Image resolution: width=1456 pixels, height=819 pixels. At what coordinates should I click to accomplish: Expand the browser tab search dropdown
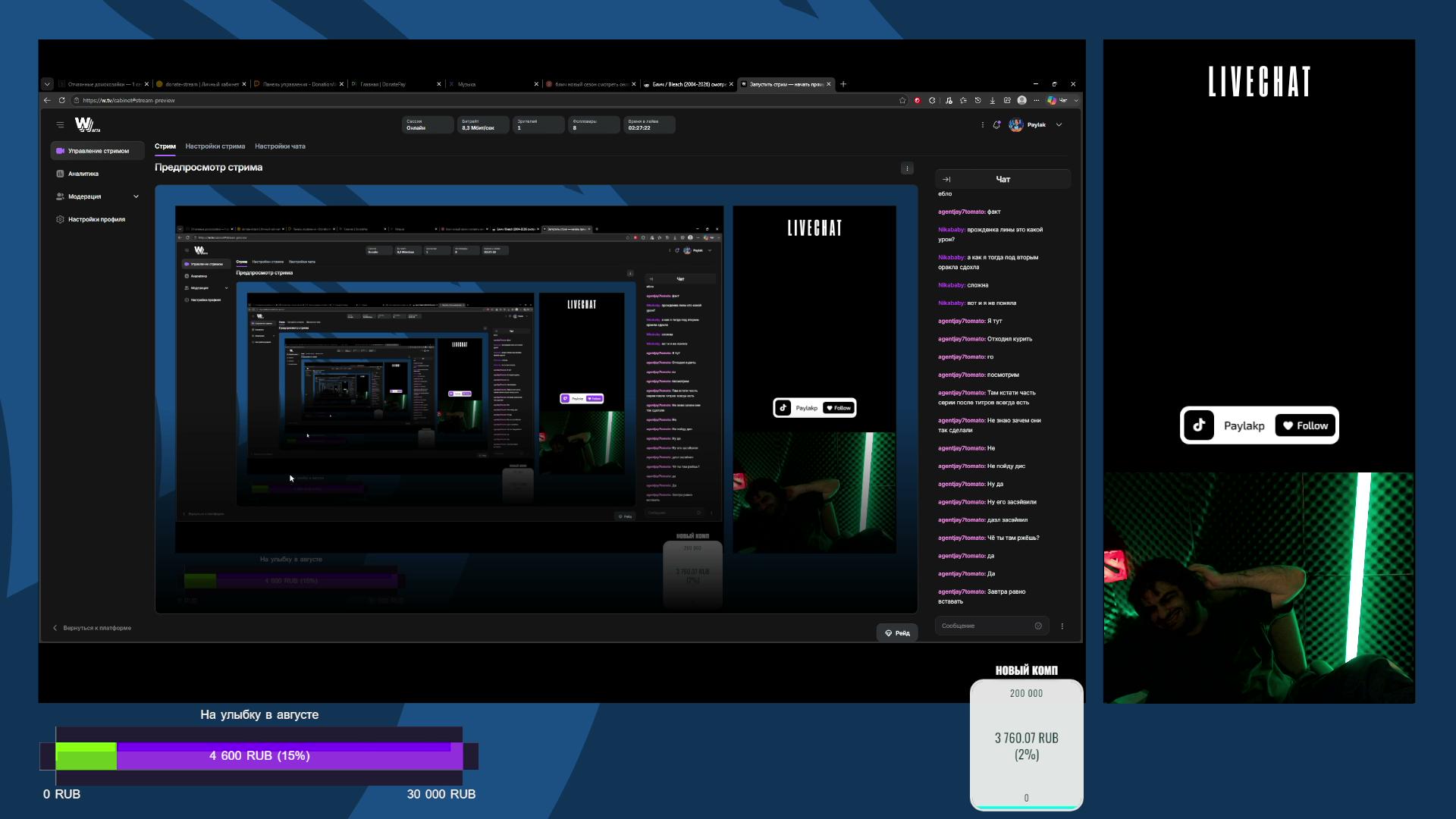coord(47,84)
